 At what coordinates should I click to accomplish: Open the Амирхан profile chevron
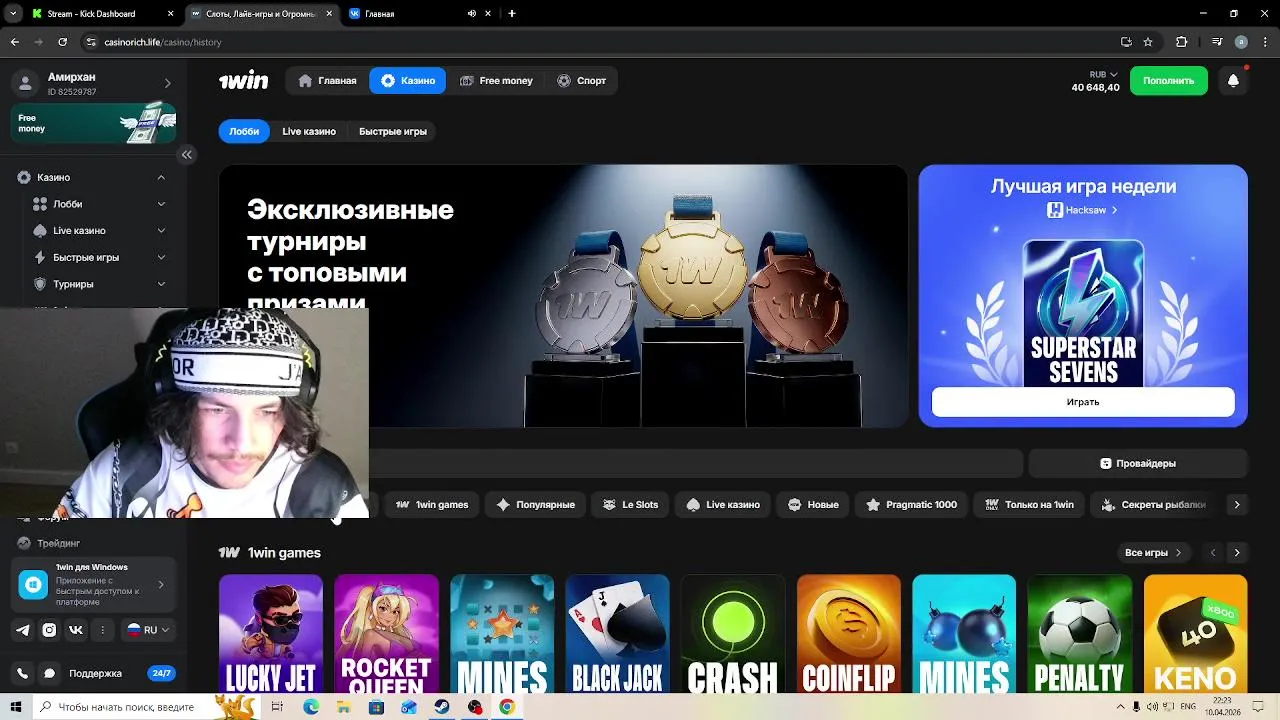tap(167, 83)
